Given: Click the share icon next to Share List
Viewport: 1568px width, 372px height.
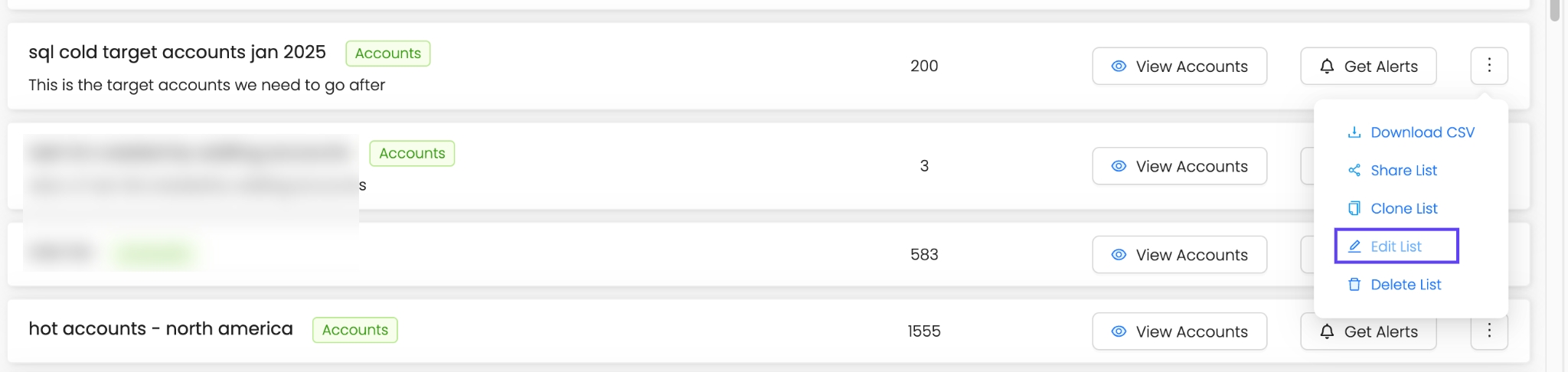Looking at the screenshot, I should pos(1354,171).
